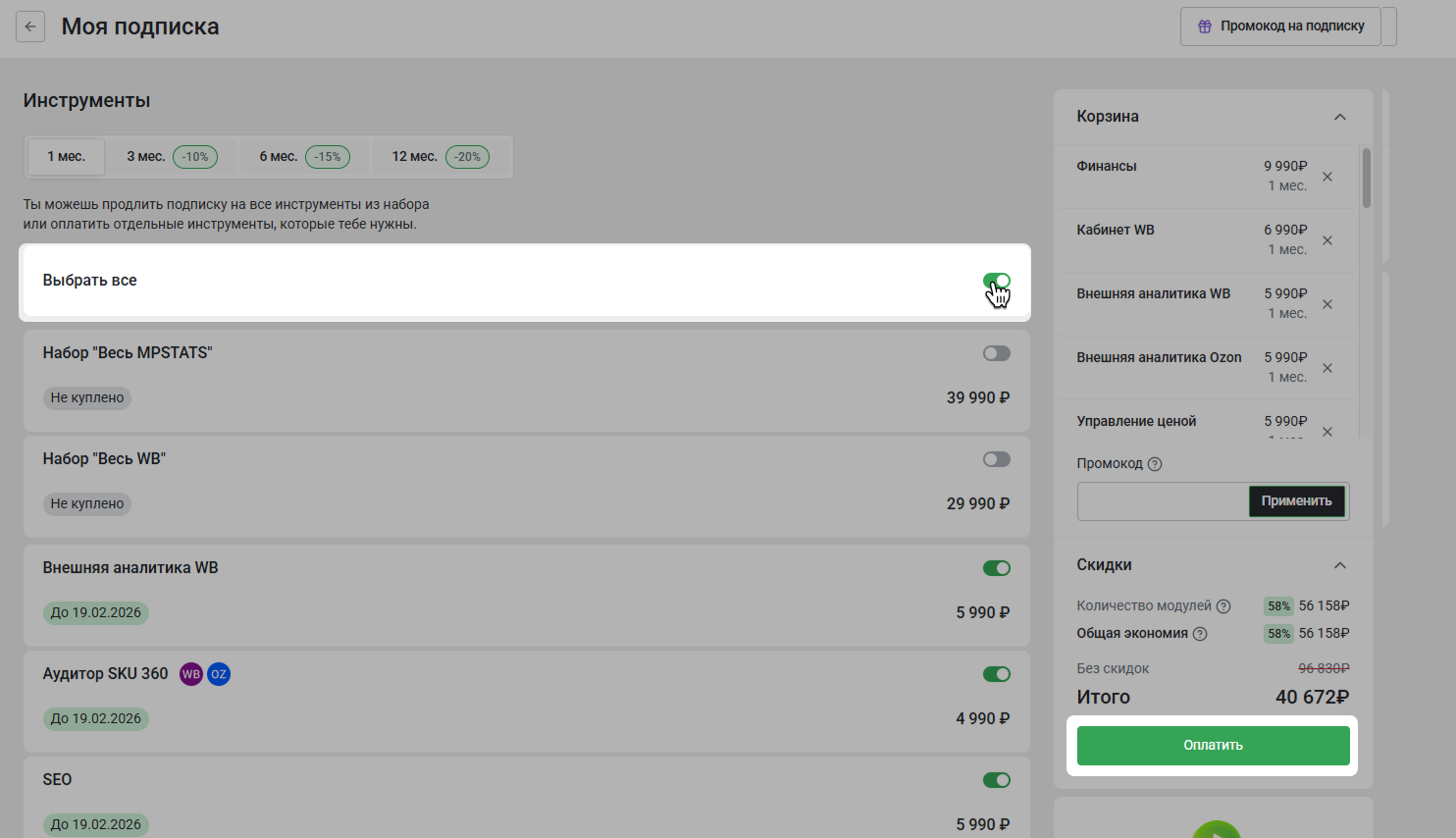Disable the SEO tool switch
This screenshot has height=838, width=1456.
tap(996, 780)
